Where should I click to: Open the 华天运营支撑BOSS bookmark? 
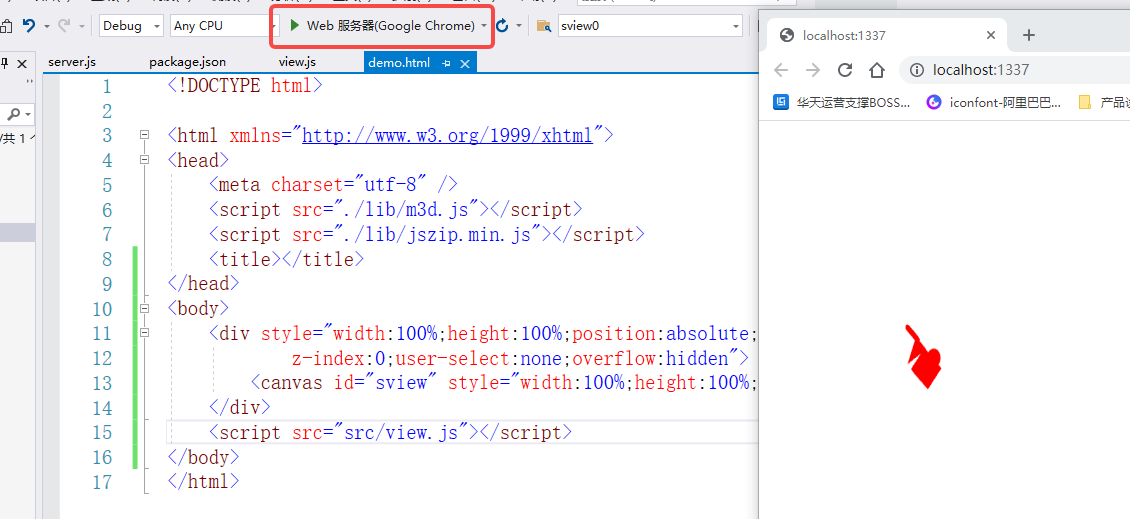pyautogui.click(x=842, y=102)
